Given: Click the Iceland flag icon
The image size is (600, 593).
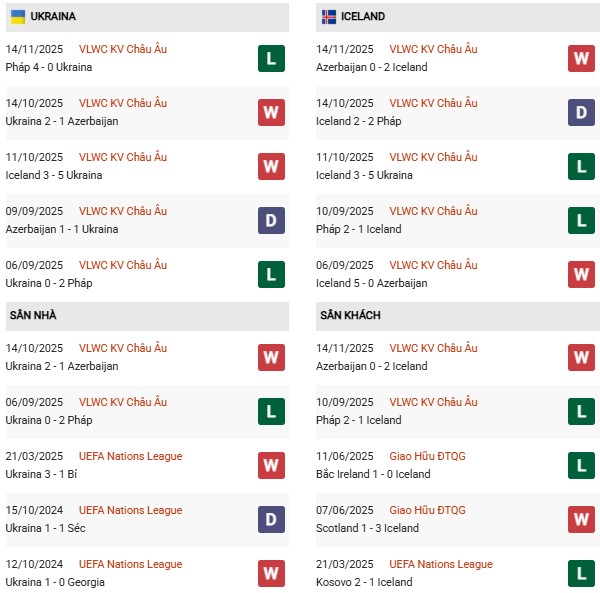Looking at the screenshot, I should 328,17.
